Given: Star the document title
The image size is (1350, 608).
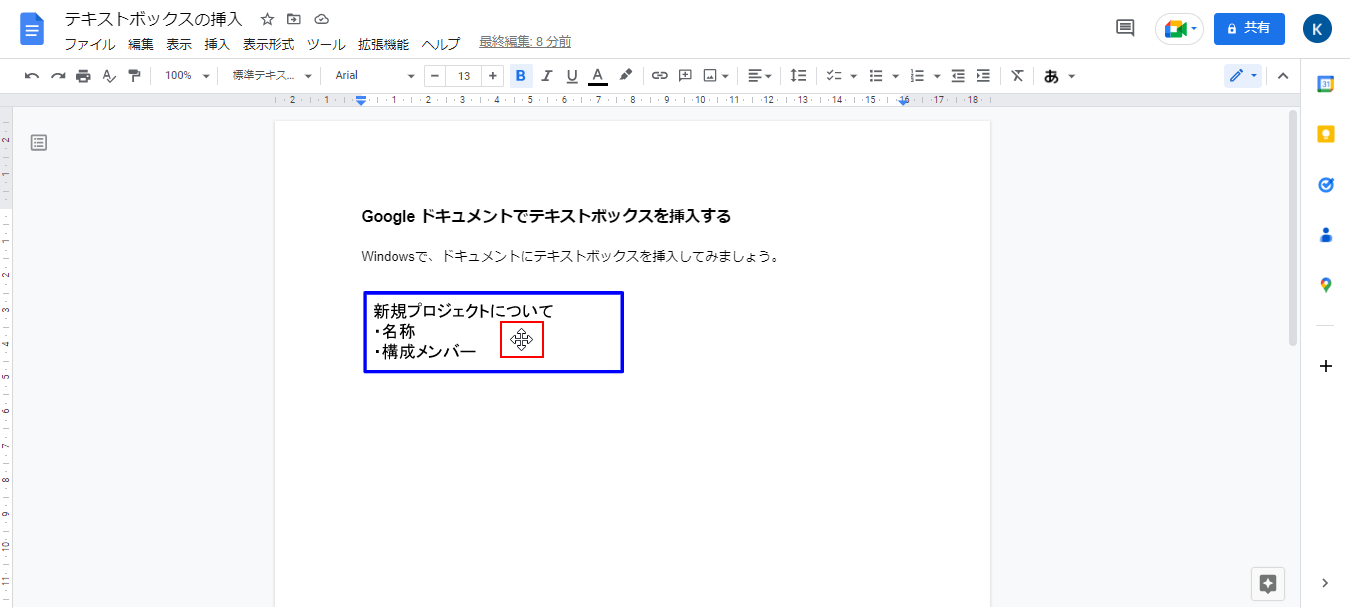Looking at the screenshot, I should pos(267,19).
